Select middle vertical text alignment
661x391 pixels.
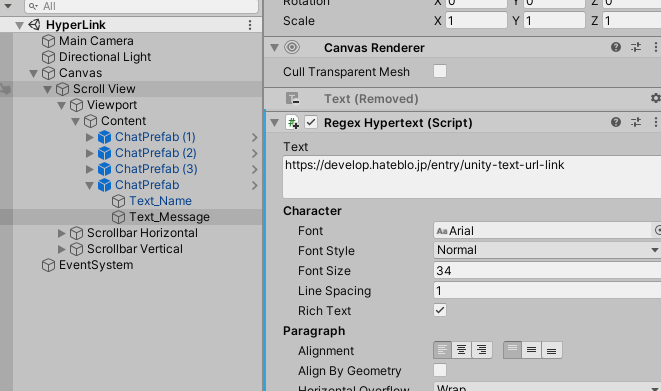click(x=532, y=350)
